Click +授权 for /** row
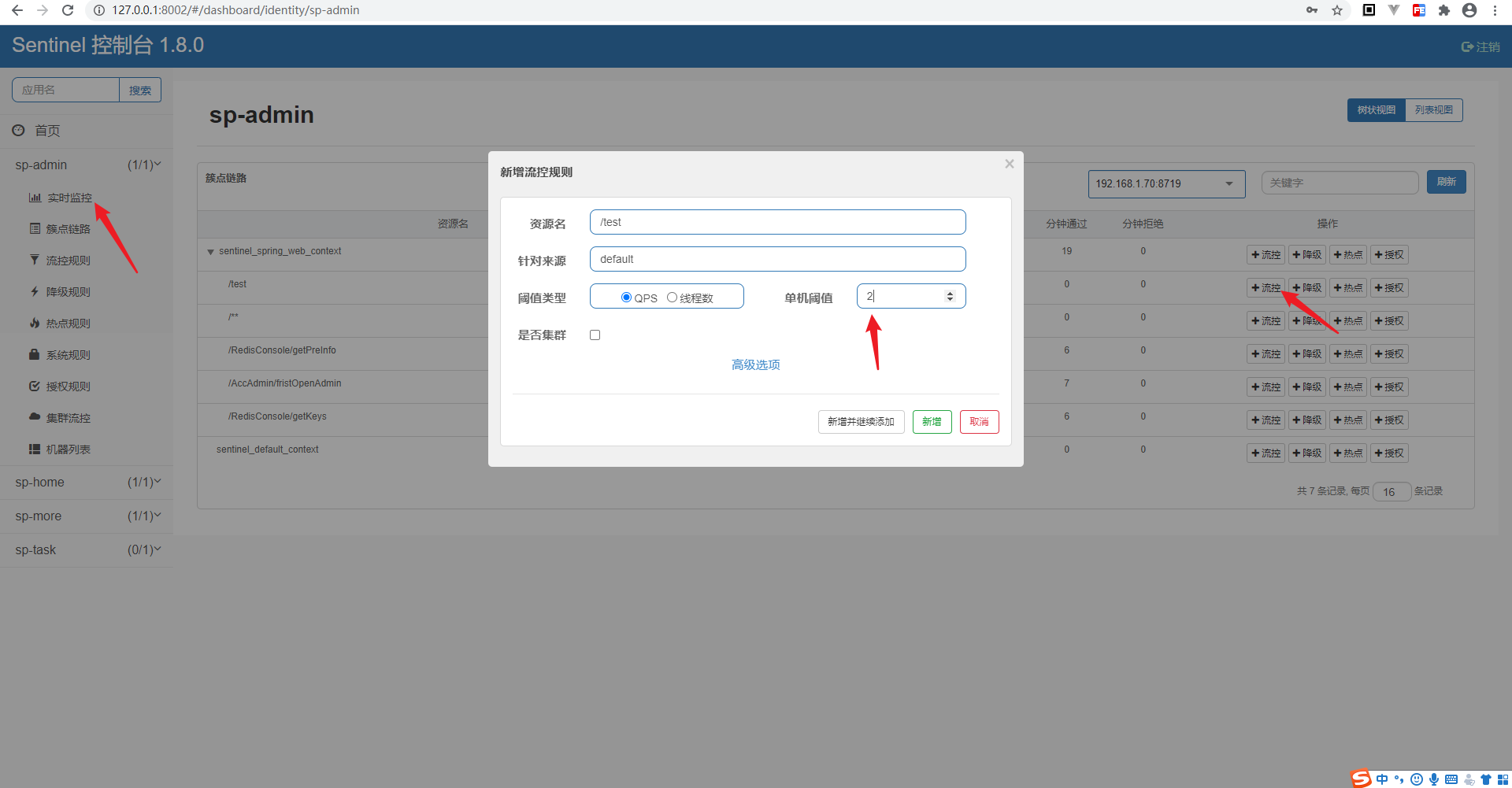This screenshot has width=1512, height=788. [1389, 321]
